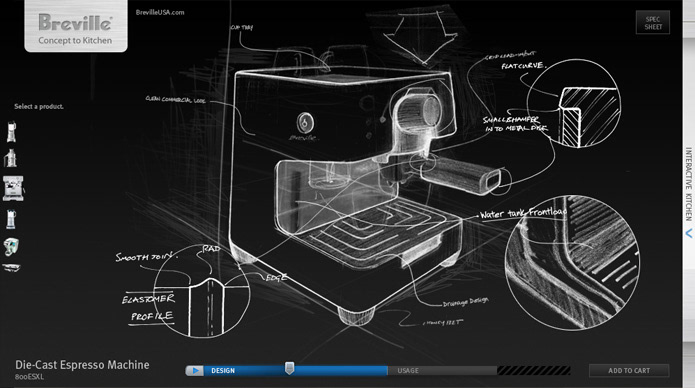Select the flat grill product thumbnail
Image resolution: width=695 pixels, height=388 pixels.
coord(12,267)
